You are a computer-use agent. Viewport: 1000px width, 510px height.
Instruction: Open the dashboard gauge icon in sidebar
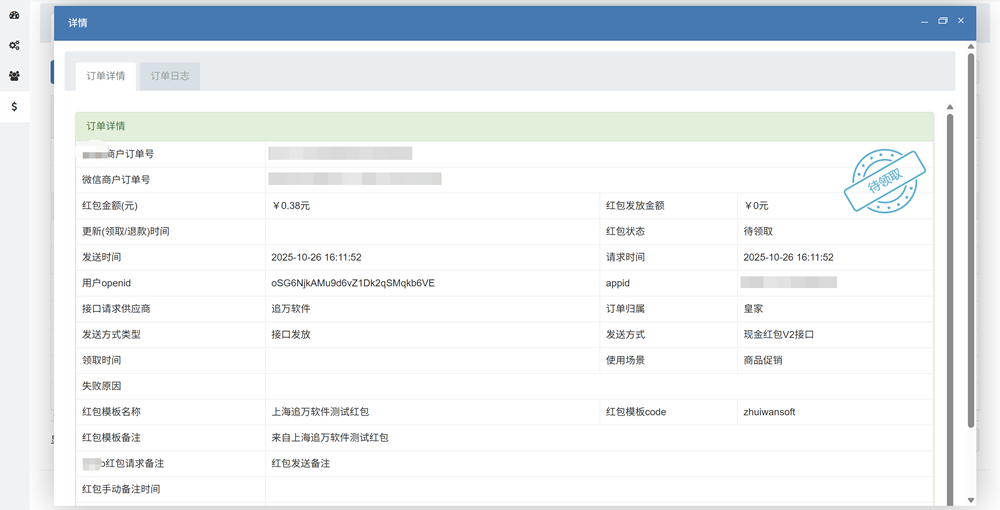coord(14,15)
